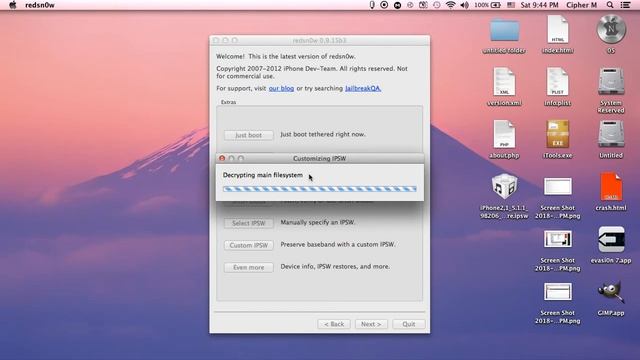The height and width of the screenshot is (360, 640).
Task: Select the Screen Shot thumbnail beside GIMP.app
Action: (x=558, y=291)
